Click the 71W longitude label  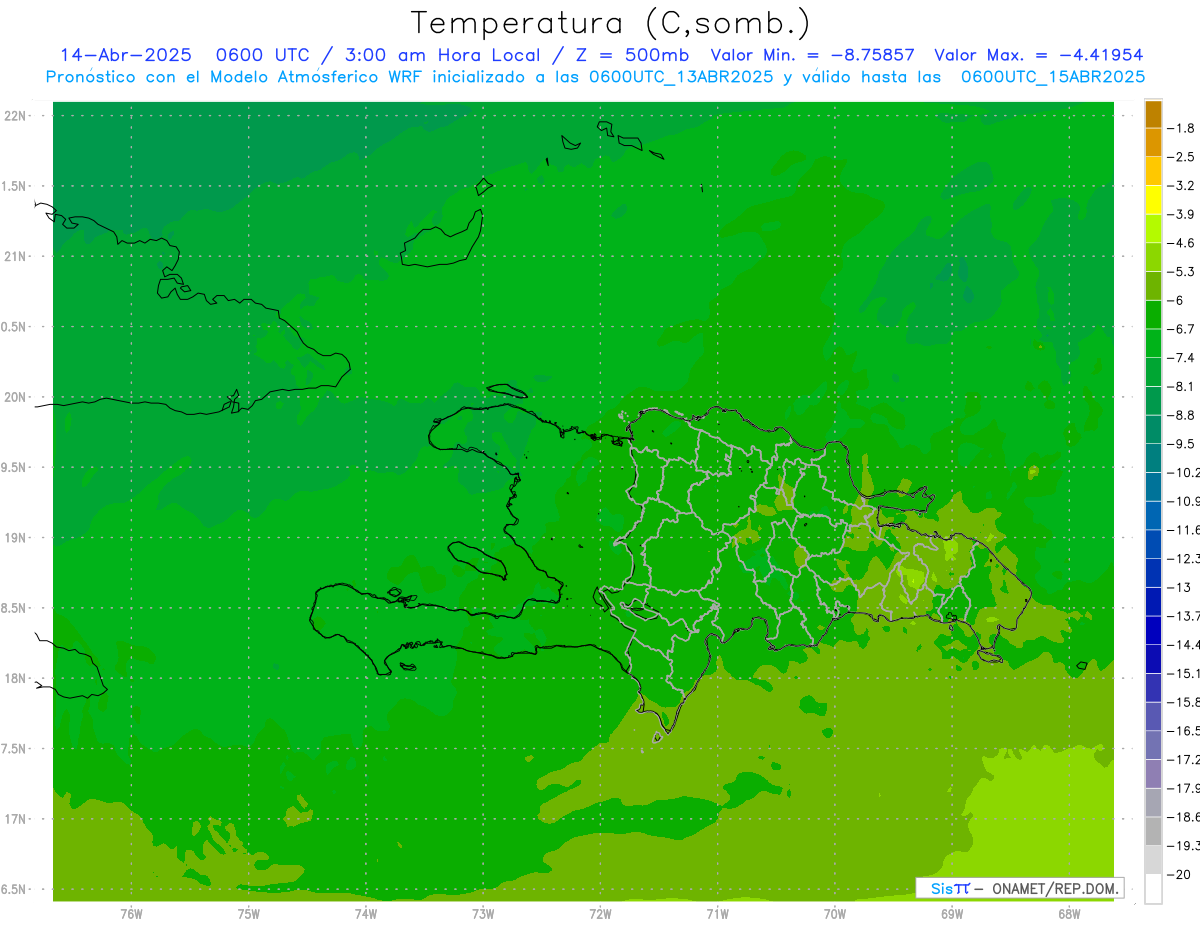coord(717,914)
